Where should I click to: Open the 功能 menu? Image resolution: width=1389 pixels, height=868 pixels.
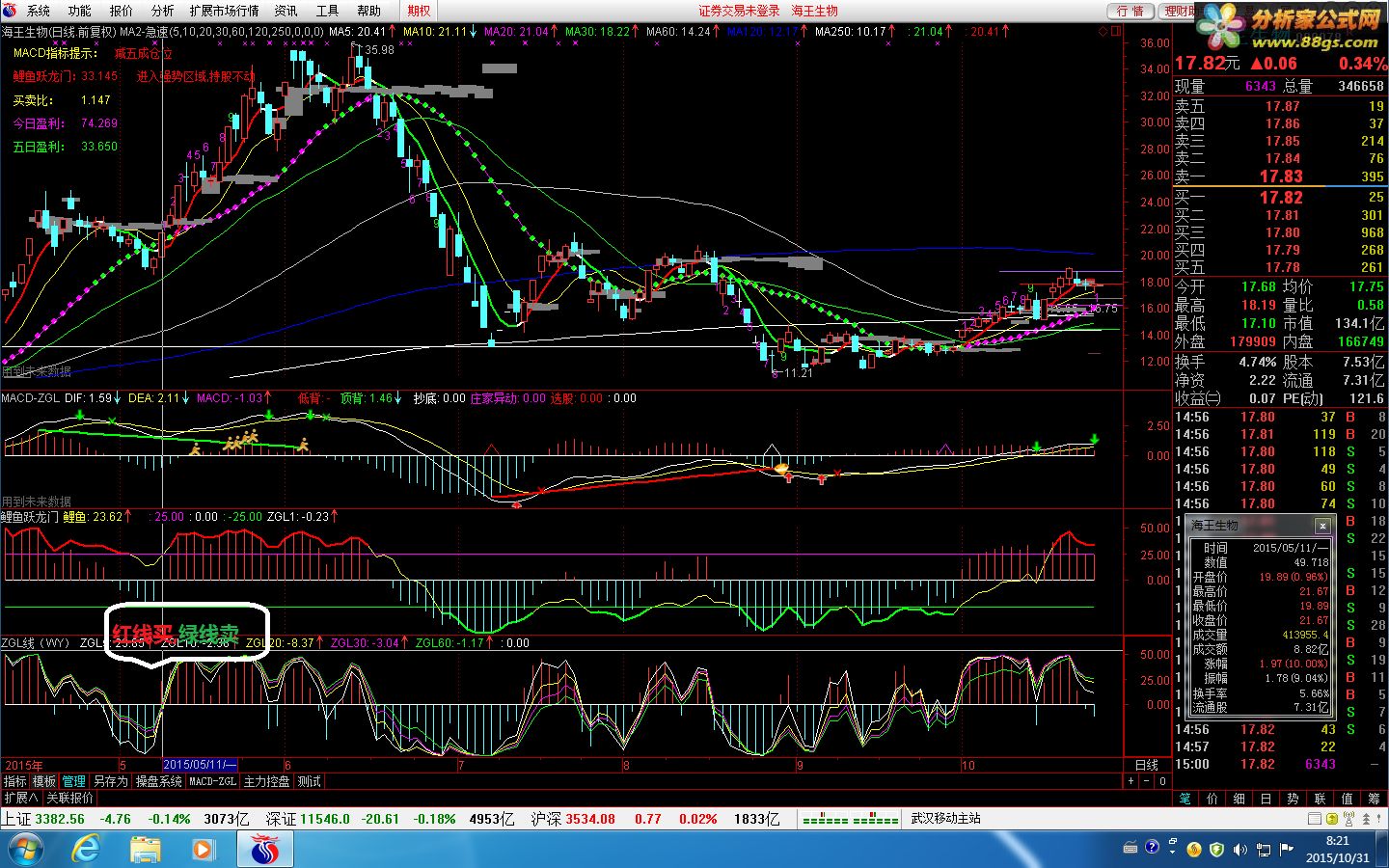[x=79, y=11]
